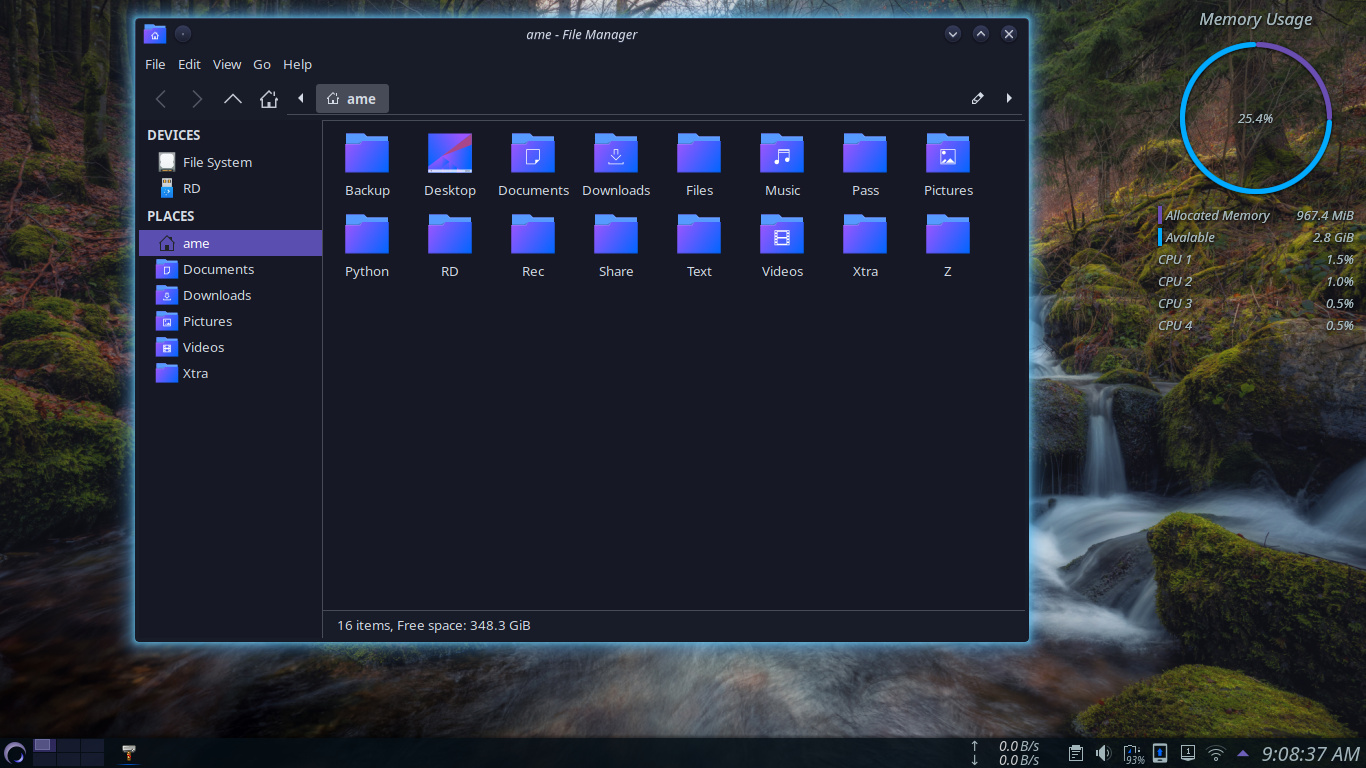Expand hidden tray icons with purple arrow
Image resolution: width=1366 pixels, height=768 pixels.
1243,753
